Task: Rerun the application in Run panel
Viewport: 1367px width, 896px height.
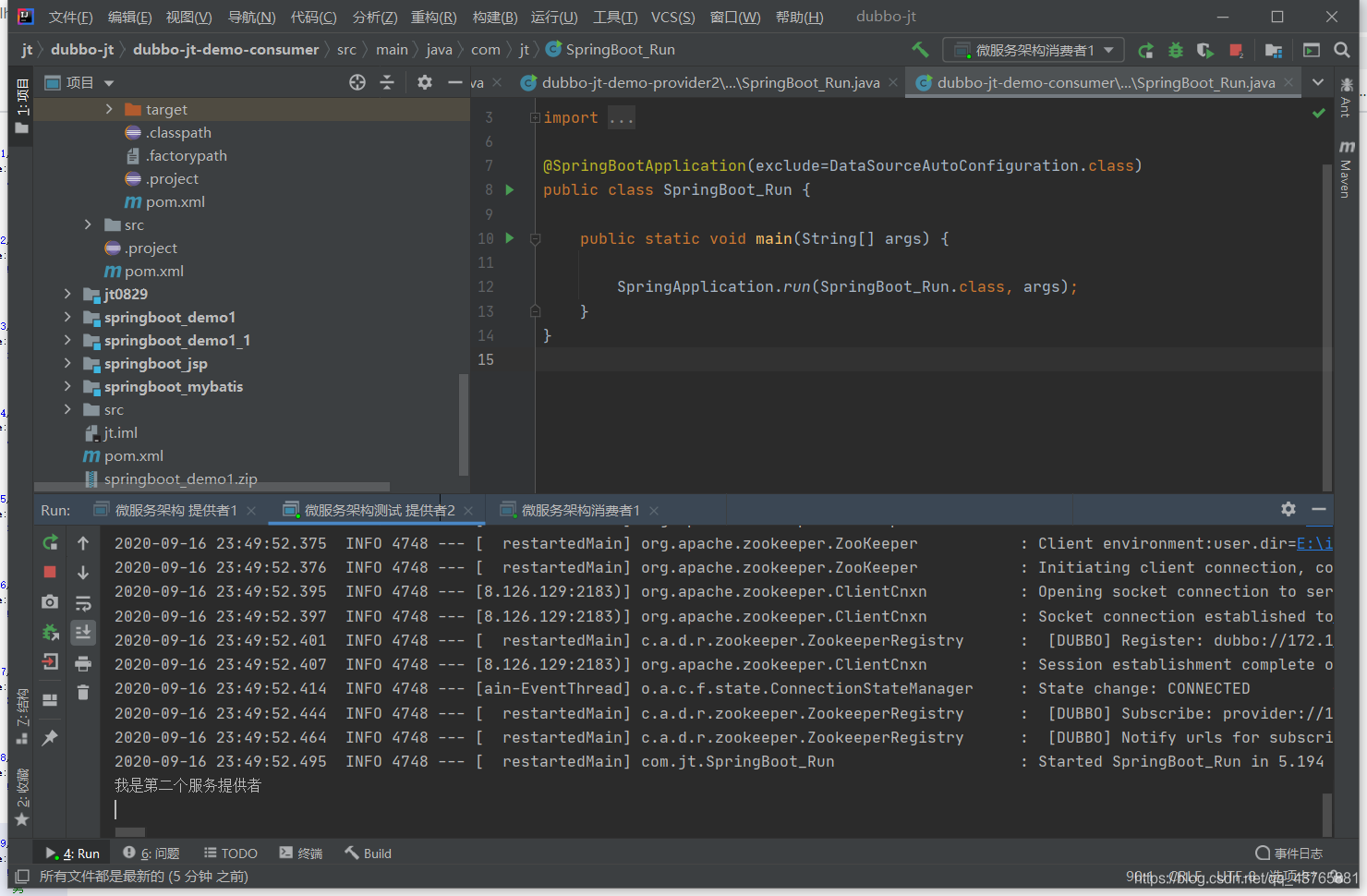Action: coord(50,543)
